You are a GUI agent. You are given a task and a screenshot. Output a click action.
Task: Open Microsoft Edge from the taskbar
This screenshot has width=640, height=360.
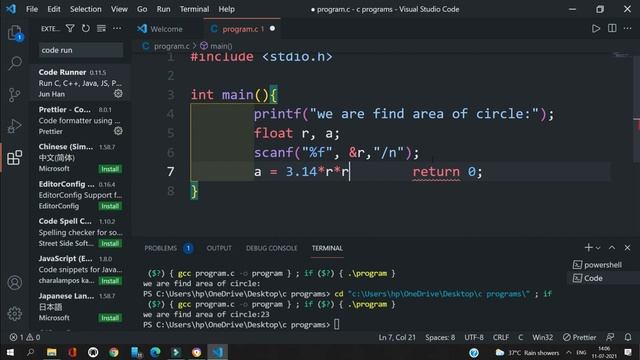pos(155,352)
